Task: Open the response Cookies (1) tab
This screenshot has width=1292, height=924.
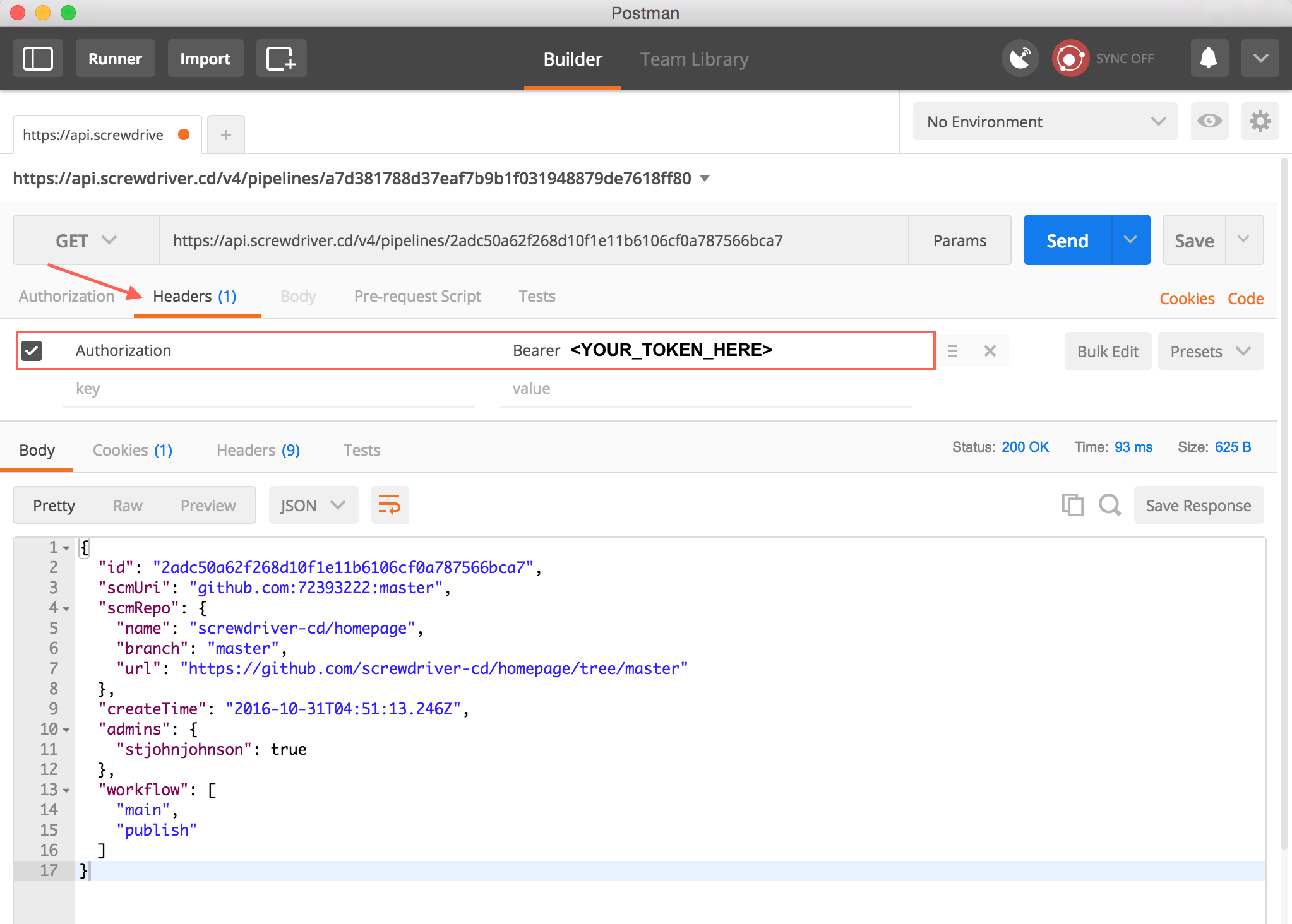Action: click(132, 450)
